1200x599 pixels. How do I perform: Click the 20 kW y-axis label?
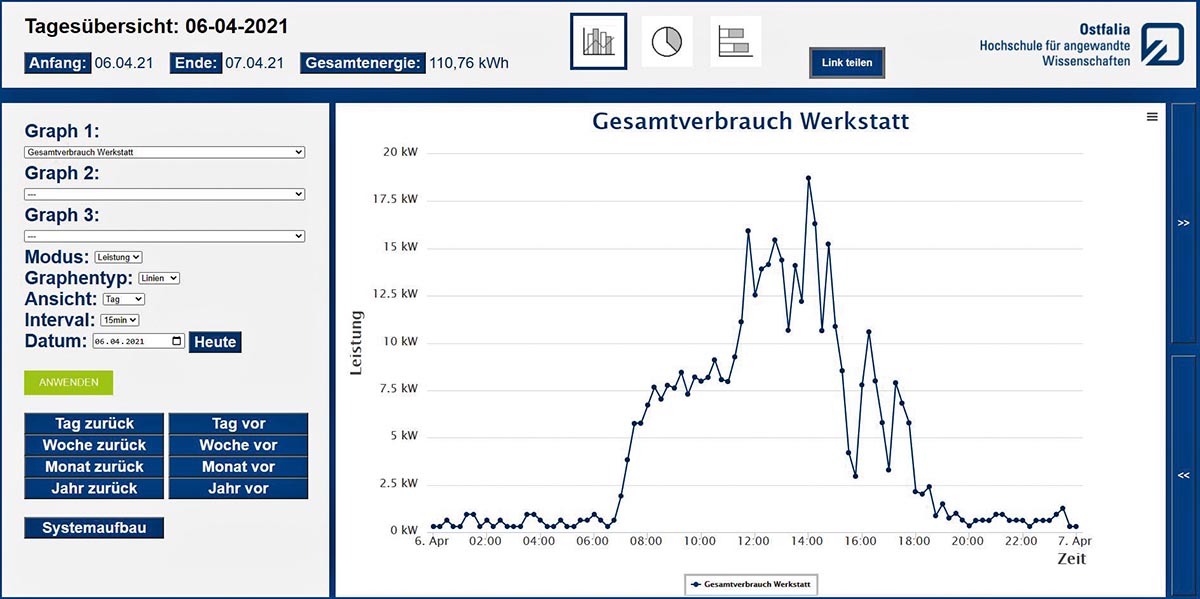pos(400,152)
